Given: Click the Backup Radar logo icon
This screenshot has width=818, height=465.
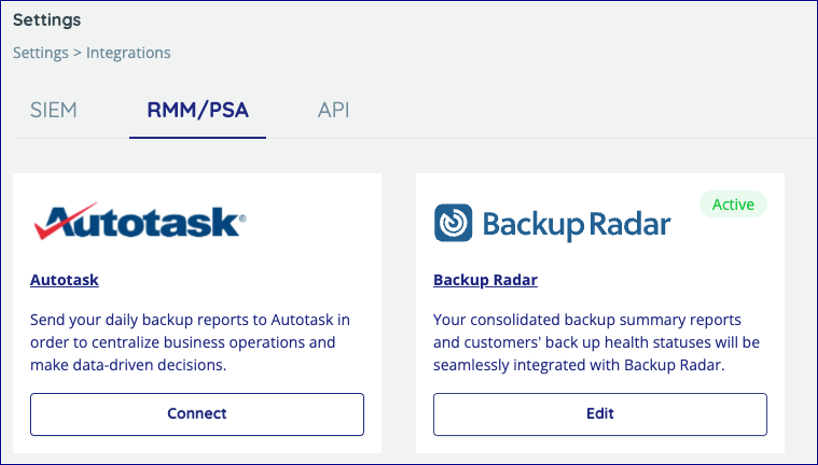Looking at the screenshot, I should click(x=453, y=223).
